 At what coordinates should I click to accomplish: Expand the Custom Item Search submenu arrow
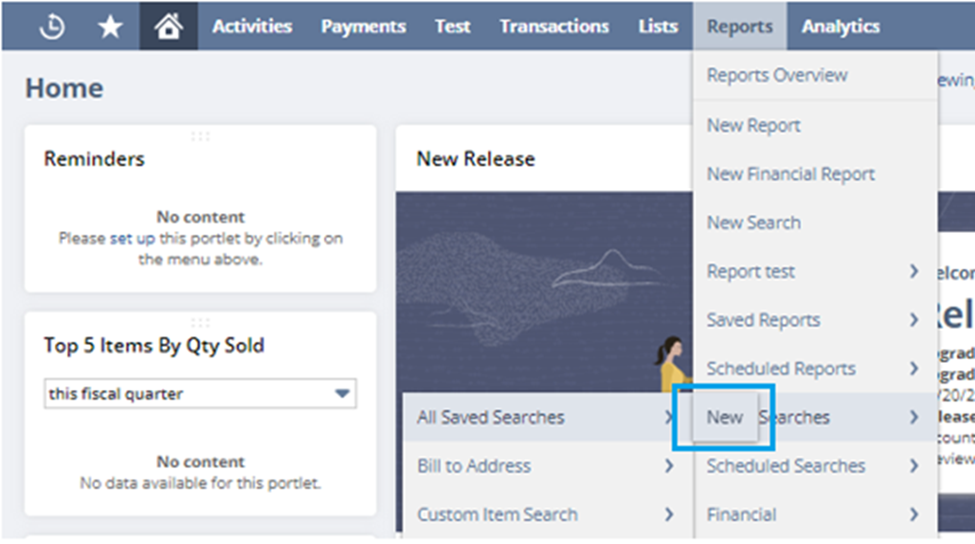point(668,514)
